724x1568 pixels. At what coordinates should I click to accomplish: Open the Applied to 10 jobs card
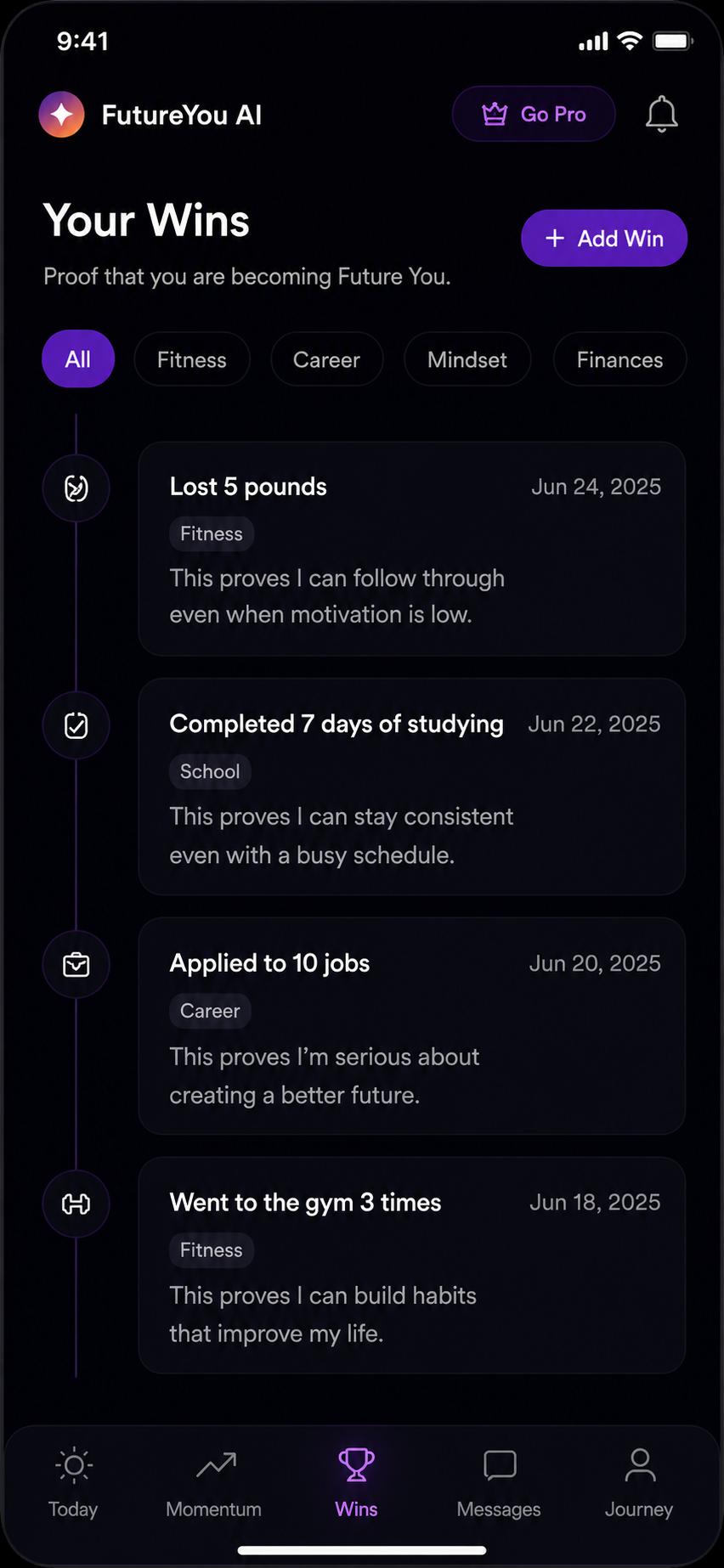pyautogui.click(x=412, y=1026)
